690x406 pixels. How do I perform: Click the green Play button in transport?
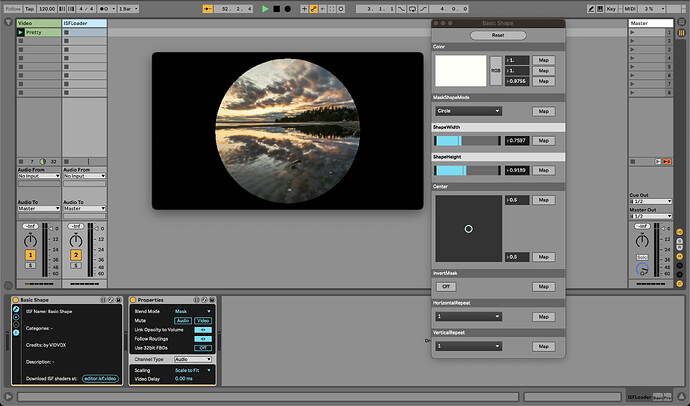(265, 8)
